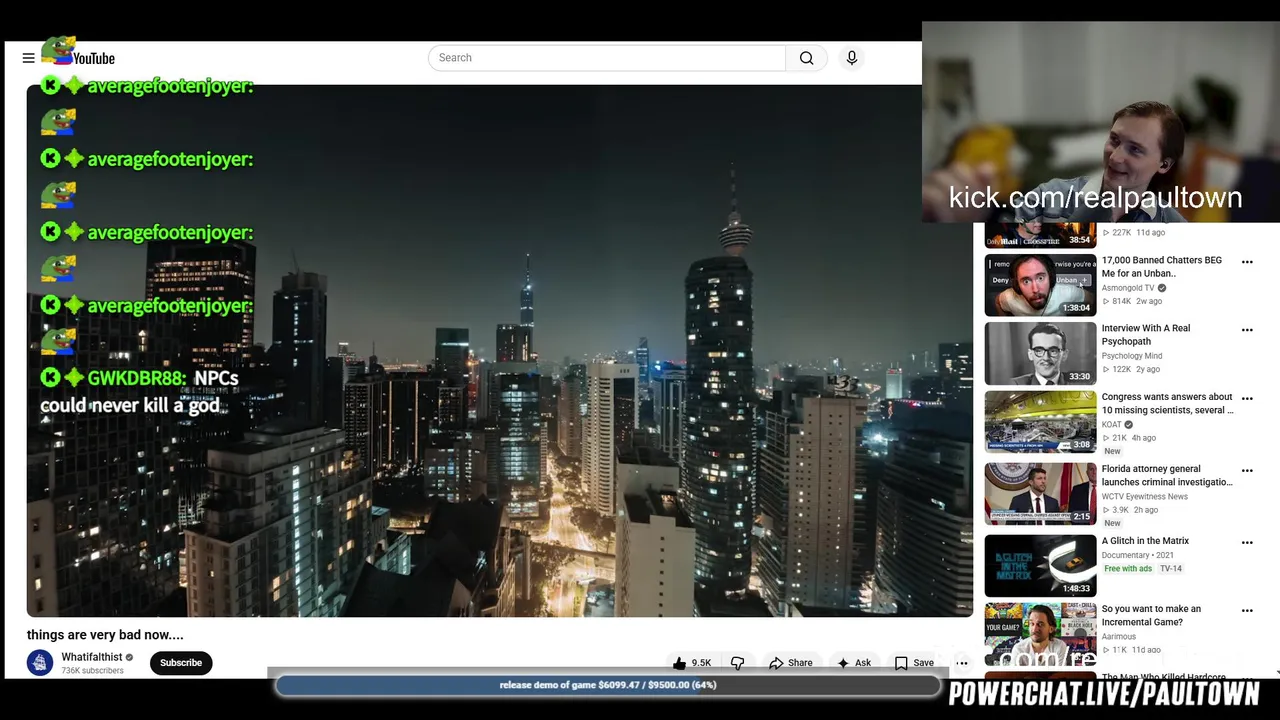Click the GWKDBR88 chat username
The image size is (1280, 720).
pyautogui.click(x=137, y=378)
